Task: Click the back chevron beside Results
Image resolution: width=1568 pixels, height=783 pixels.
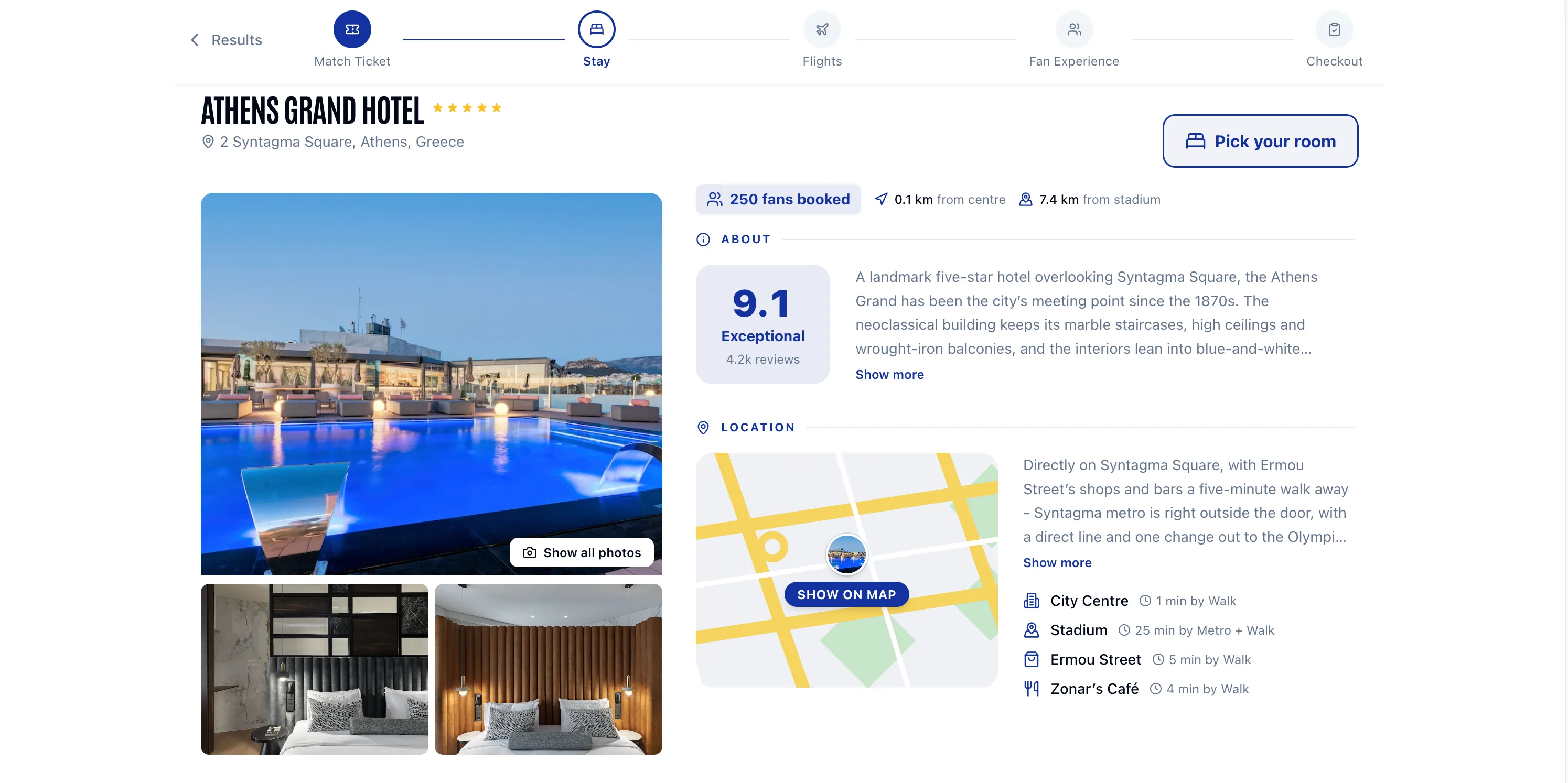Action: point(195,40)
